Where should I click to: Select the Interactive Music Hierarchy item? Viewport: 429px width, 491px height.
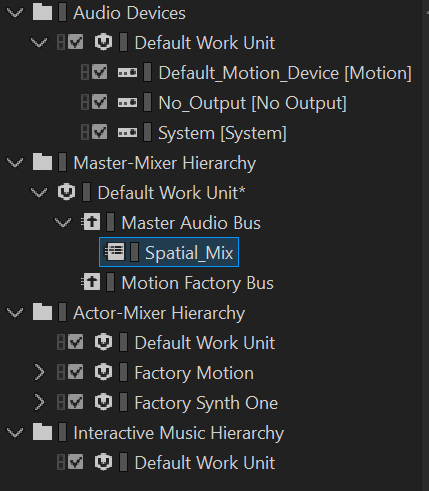[x=179, y=433]
